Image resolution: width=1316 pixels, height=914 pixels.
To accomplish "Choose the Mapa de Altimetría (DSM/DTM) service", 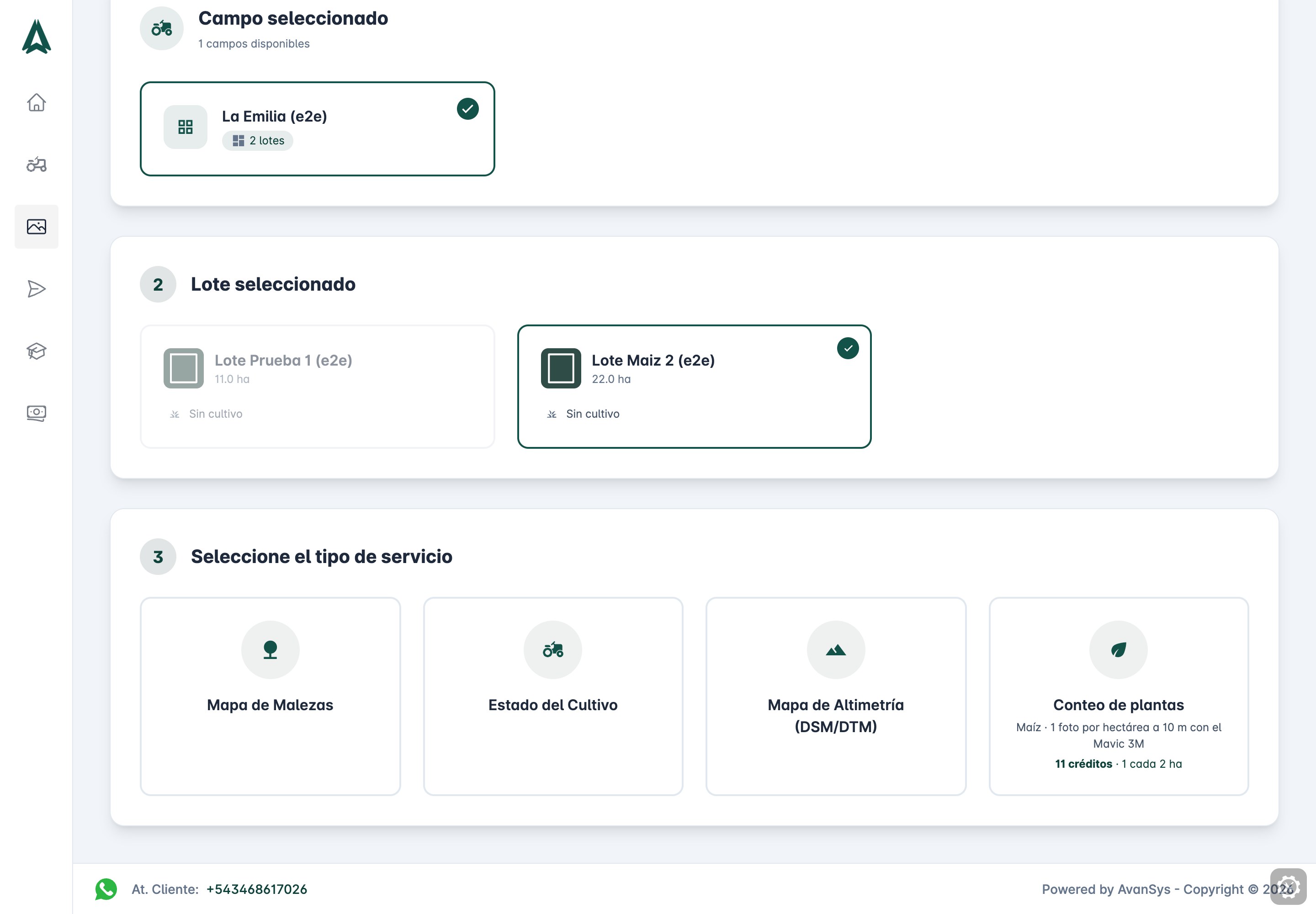I will click(x=836, y=696).
